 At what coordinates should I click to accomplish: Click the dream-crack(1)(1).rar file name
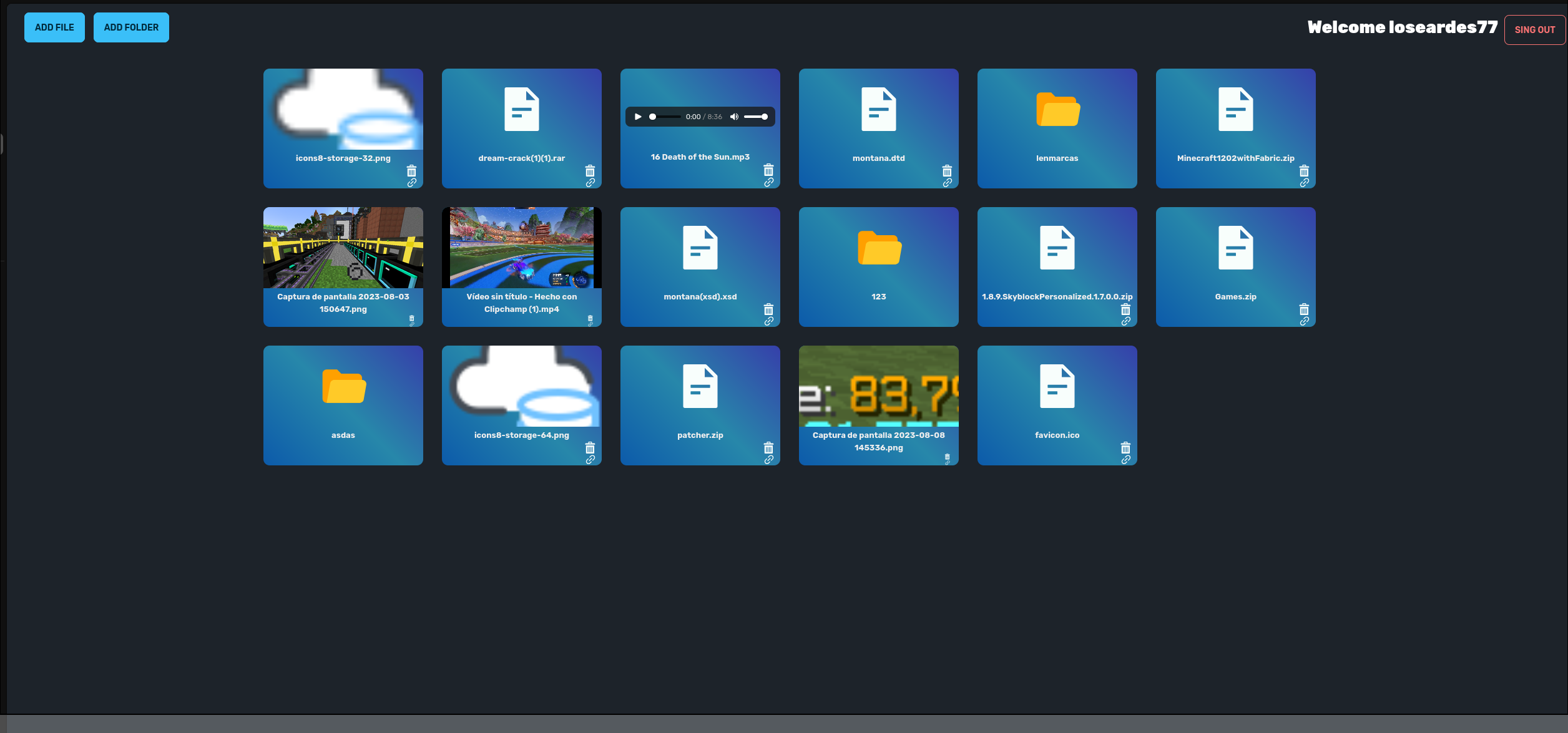[521, 158]
